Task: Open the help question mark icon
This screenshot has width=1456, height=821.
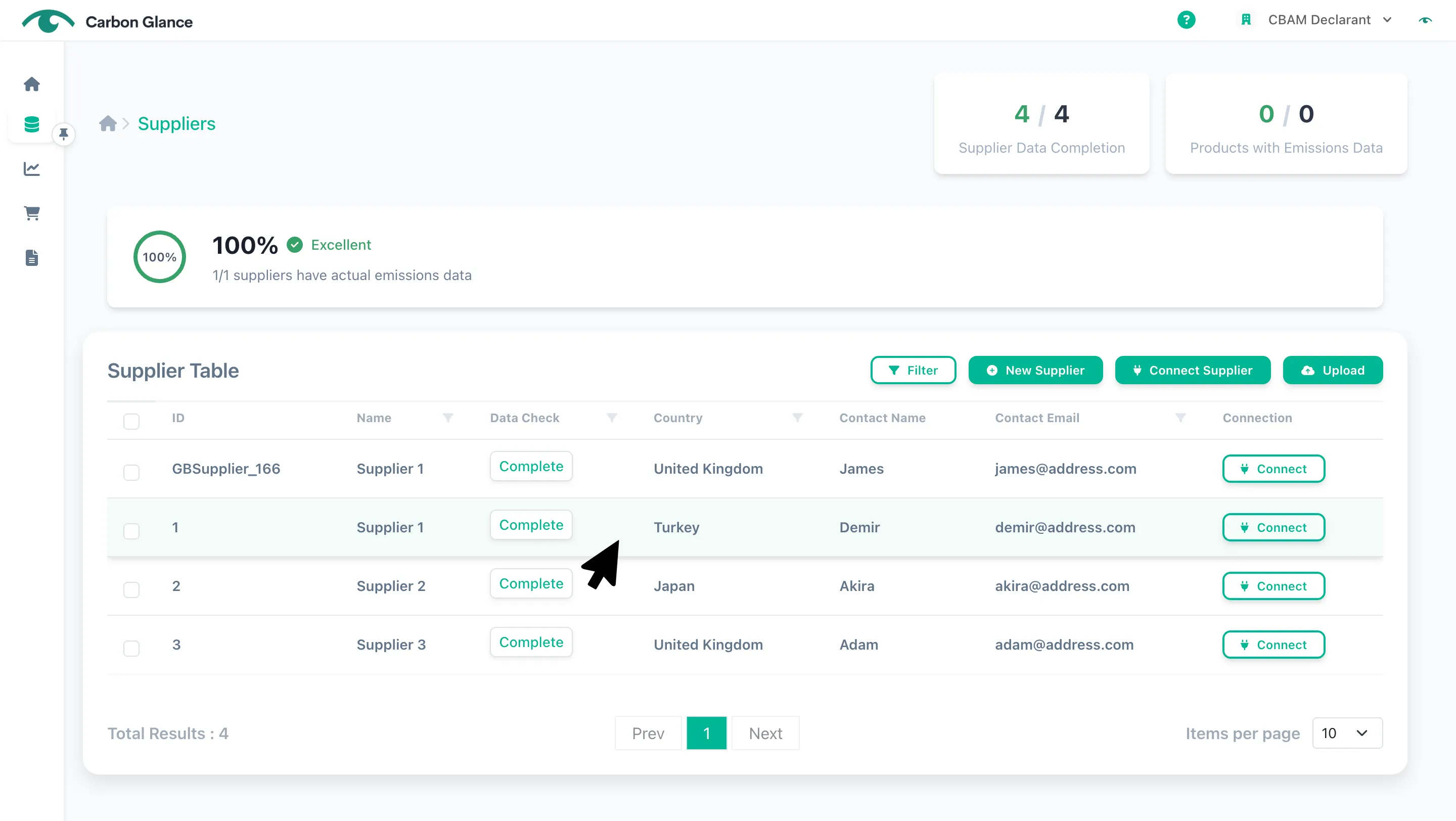Action: point(1186,20)
